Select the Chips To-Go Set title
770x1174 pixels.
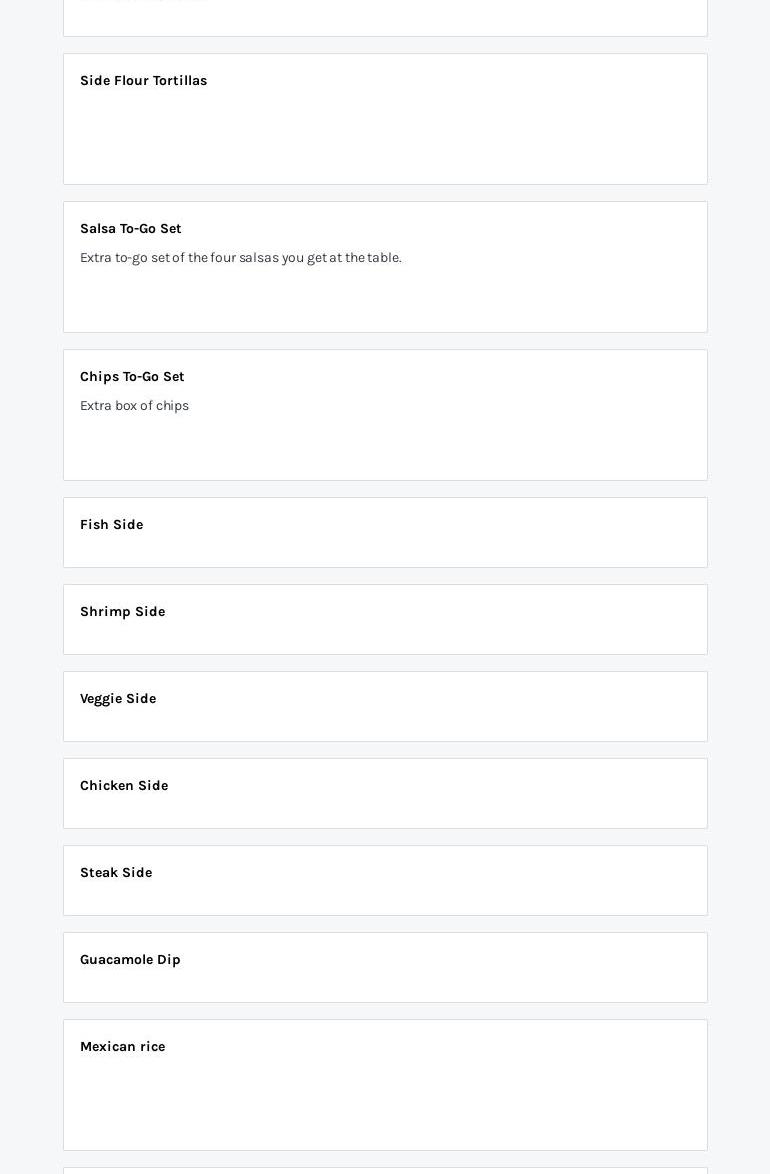[132, 377]
